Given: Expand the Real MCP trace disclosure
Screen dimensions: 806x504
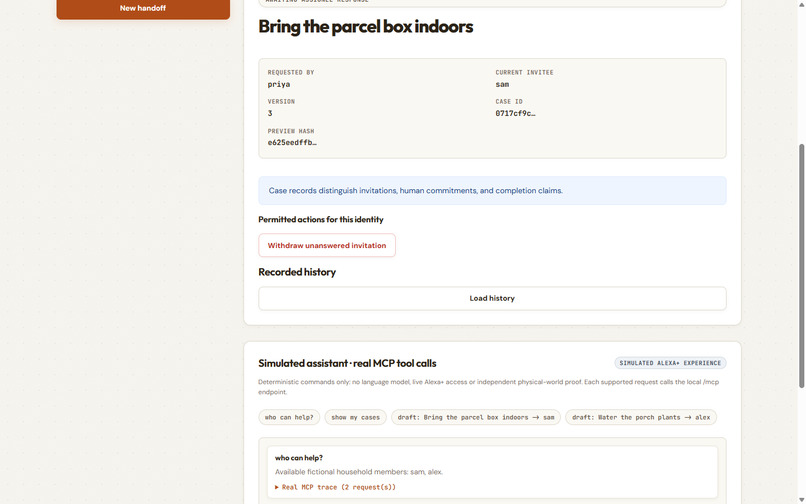Looking at the screenshot, I should tap(335, 487).
